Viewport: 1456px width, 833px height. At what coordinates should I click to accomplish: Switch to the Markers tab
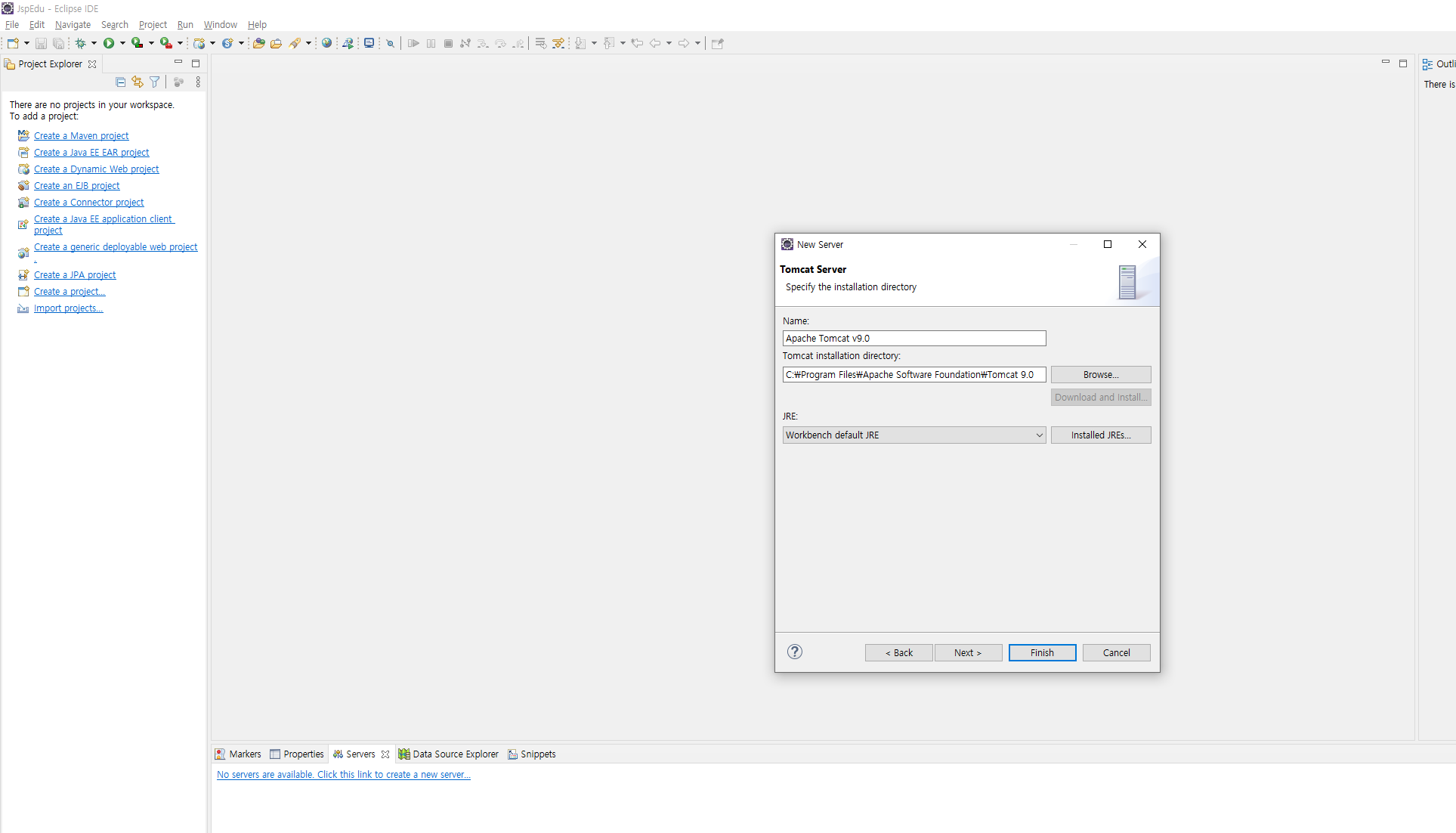click(238, 754)
